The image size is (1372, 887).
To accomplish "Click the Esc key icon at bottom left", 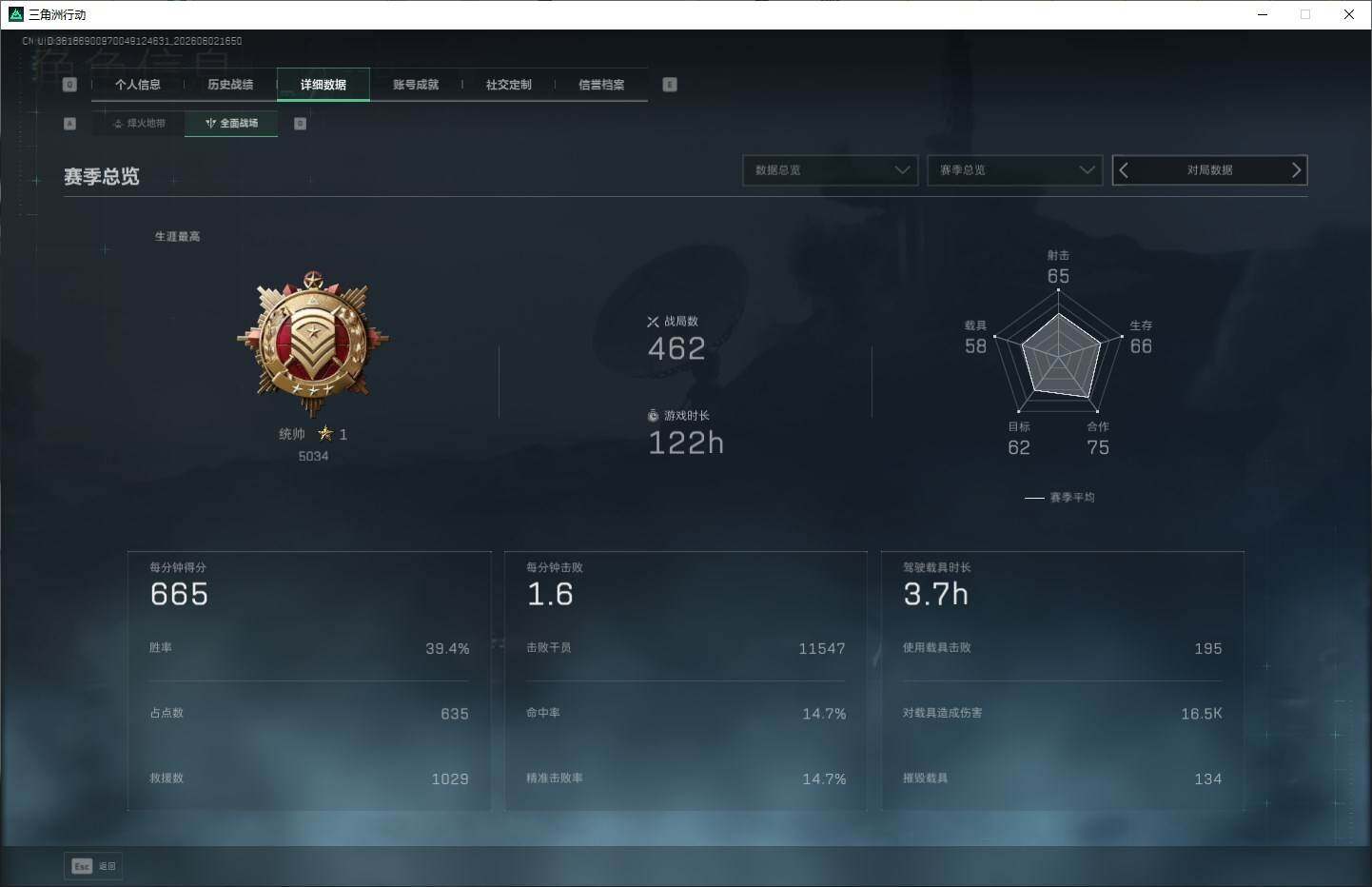I will click(x=82, y=866).
